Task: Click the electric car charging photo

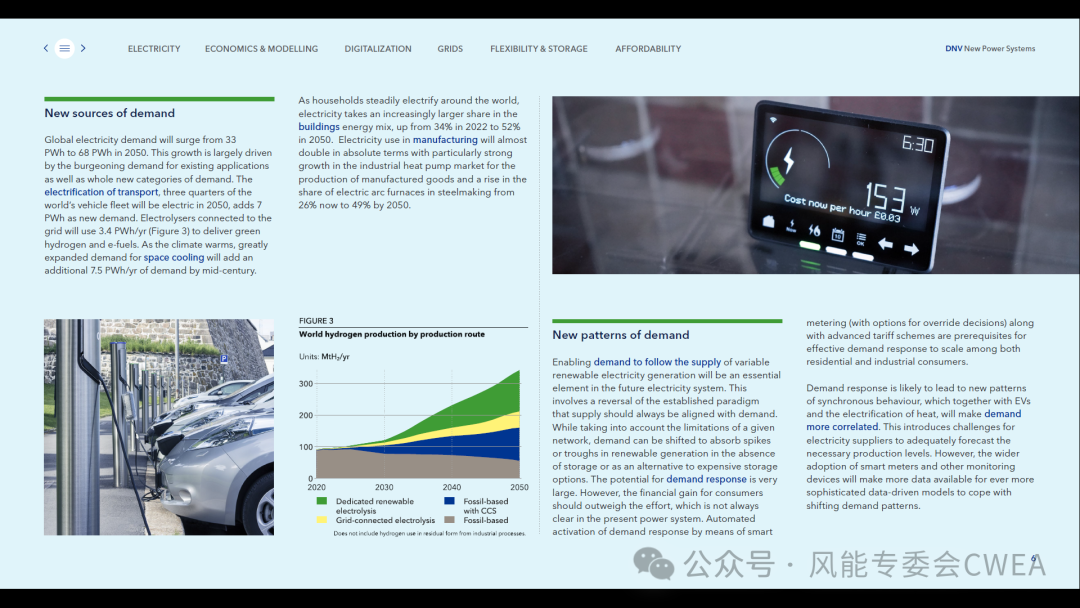Action: (x=159, y=427)
